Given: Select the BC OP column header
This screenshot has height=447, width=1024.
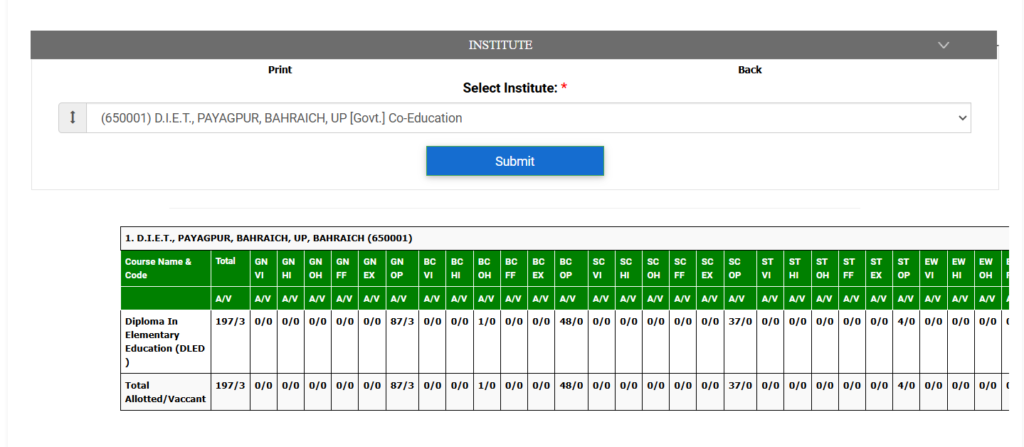Looking at the screenshot, I should [566, 267].
